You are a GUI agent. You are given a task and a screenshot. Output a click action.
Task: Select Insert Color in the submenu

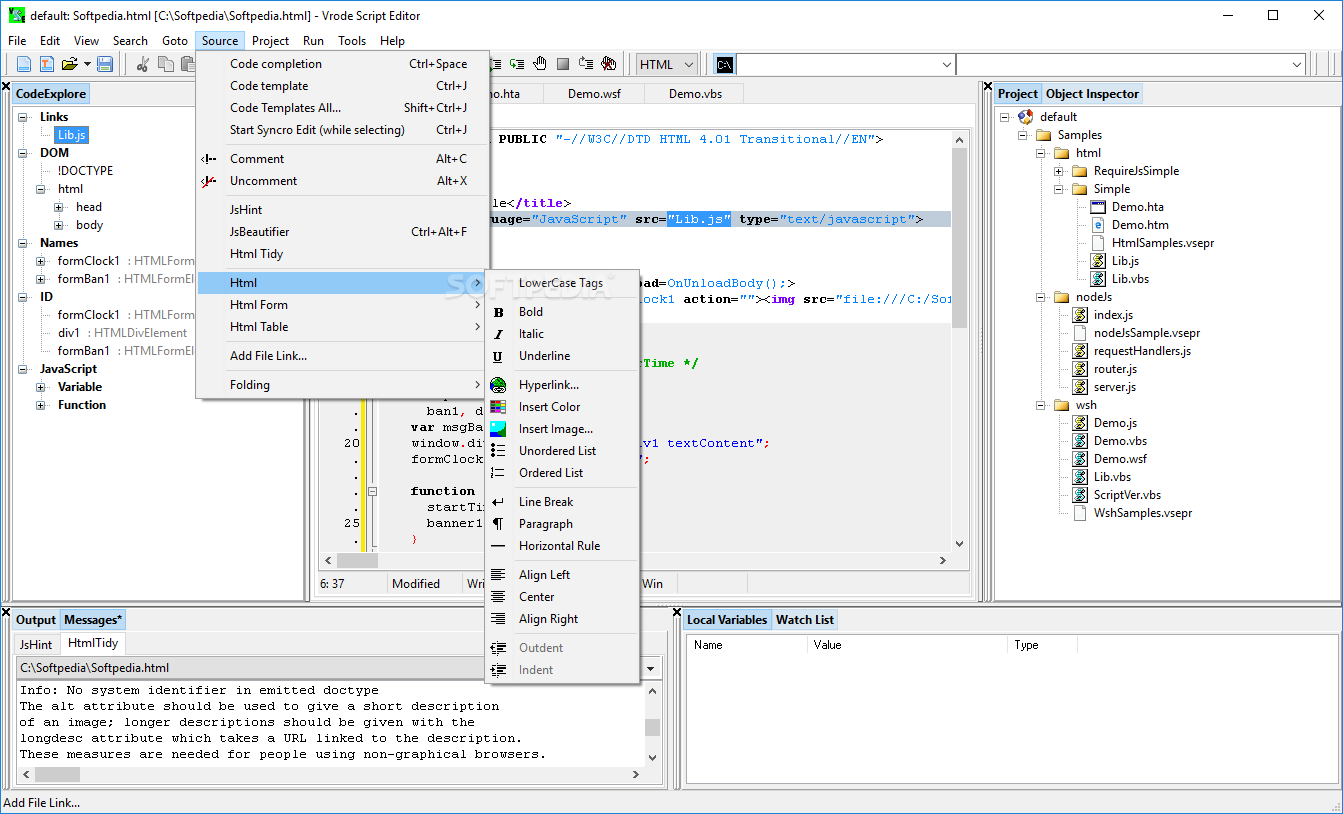click(x=562, y=407)
